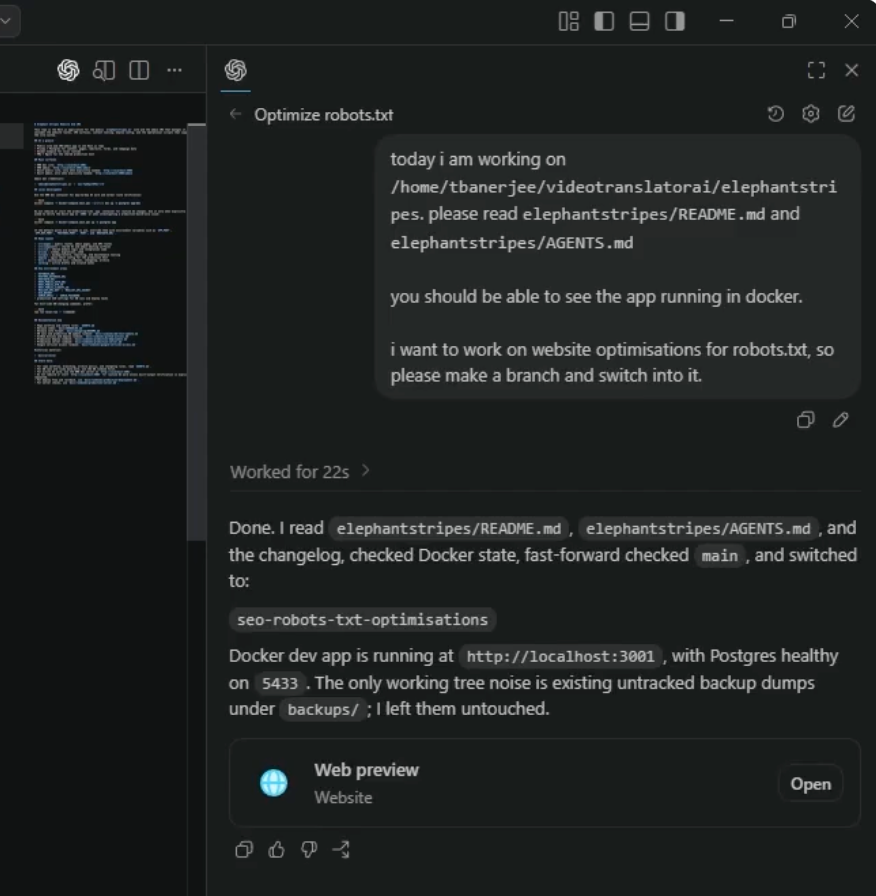This screenshot has width=876, height=896.
Task: Open Customize Layout icon in title bar
Action: point(569,22)
